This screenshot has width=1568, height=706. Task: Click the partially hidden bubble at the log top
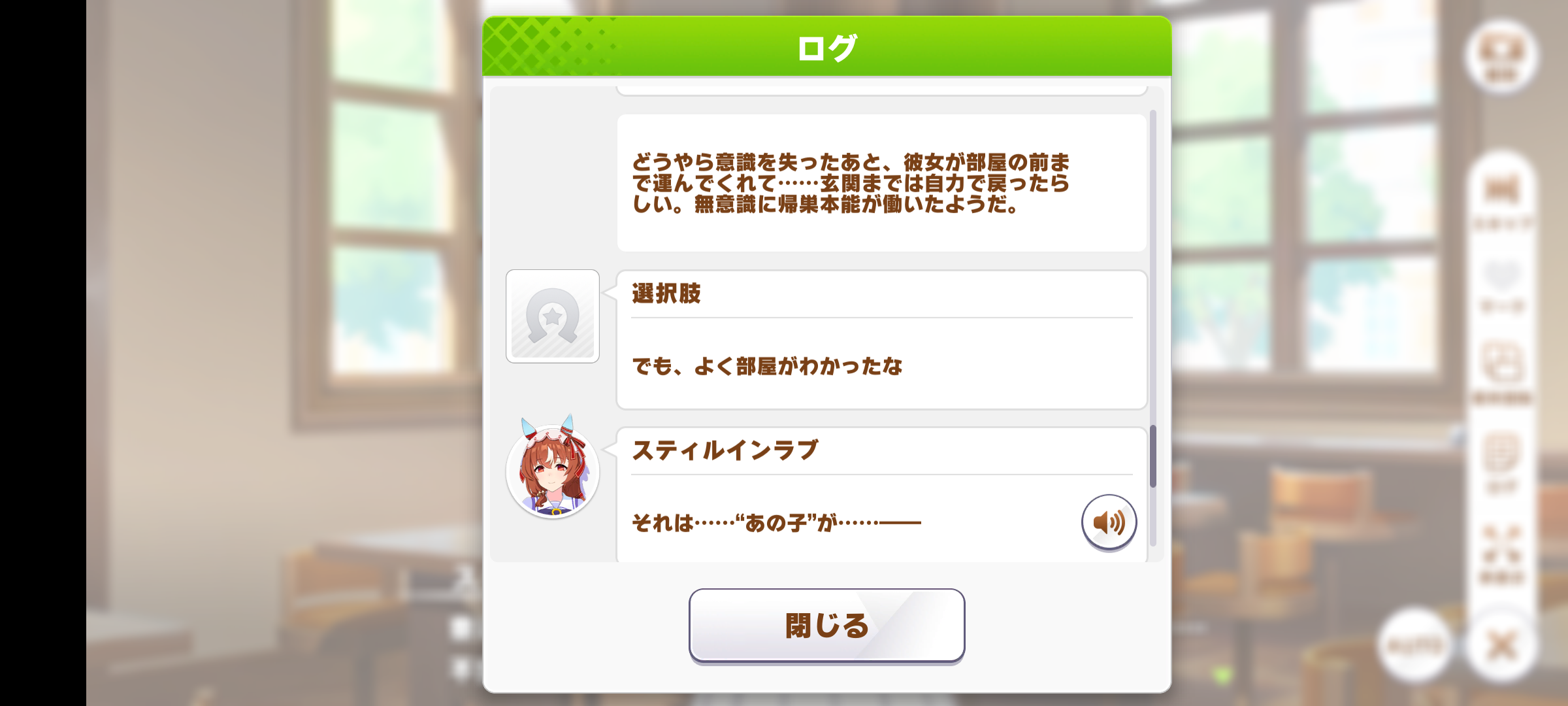[882, 91]
